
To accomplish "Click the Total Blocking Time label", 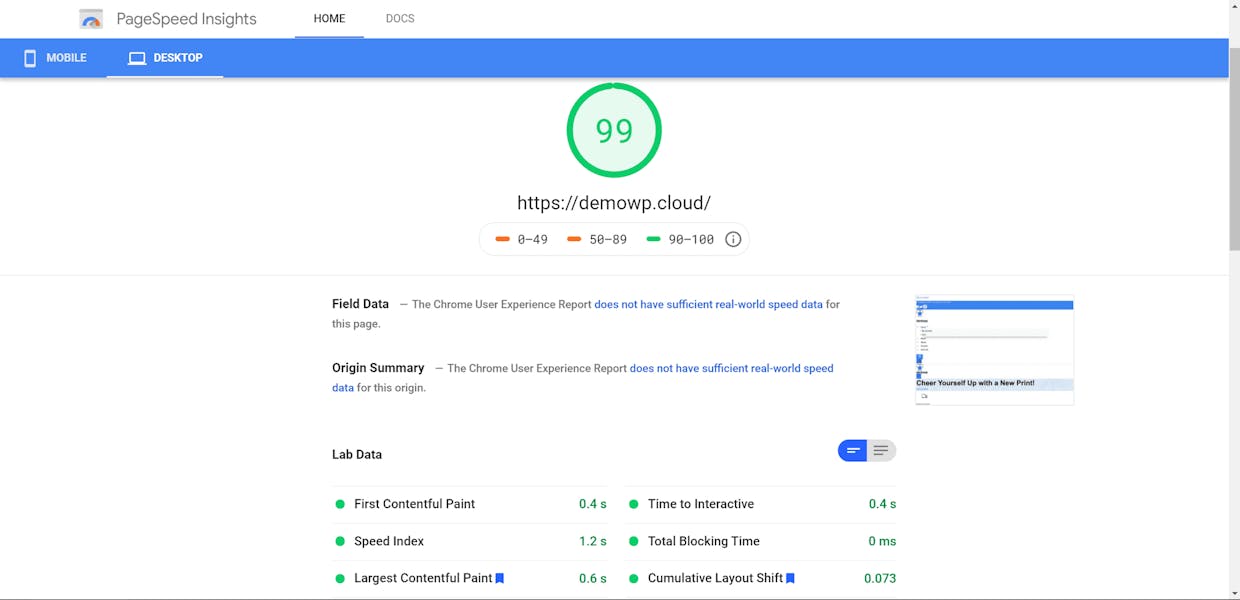I will 704,541.
